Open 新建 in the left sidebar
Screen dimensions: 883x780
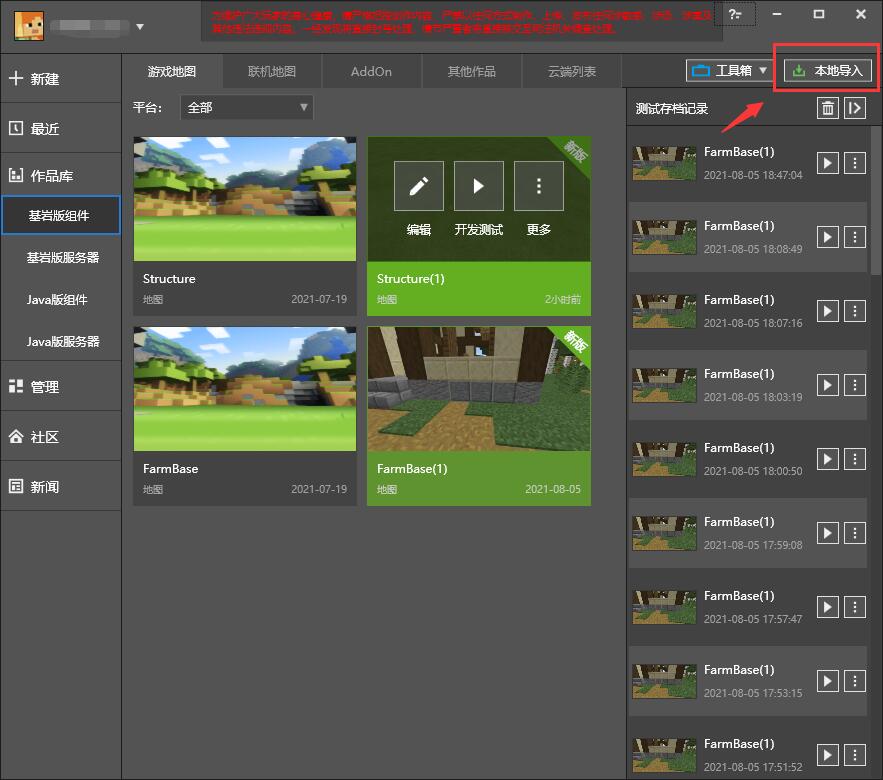(60, 79)
